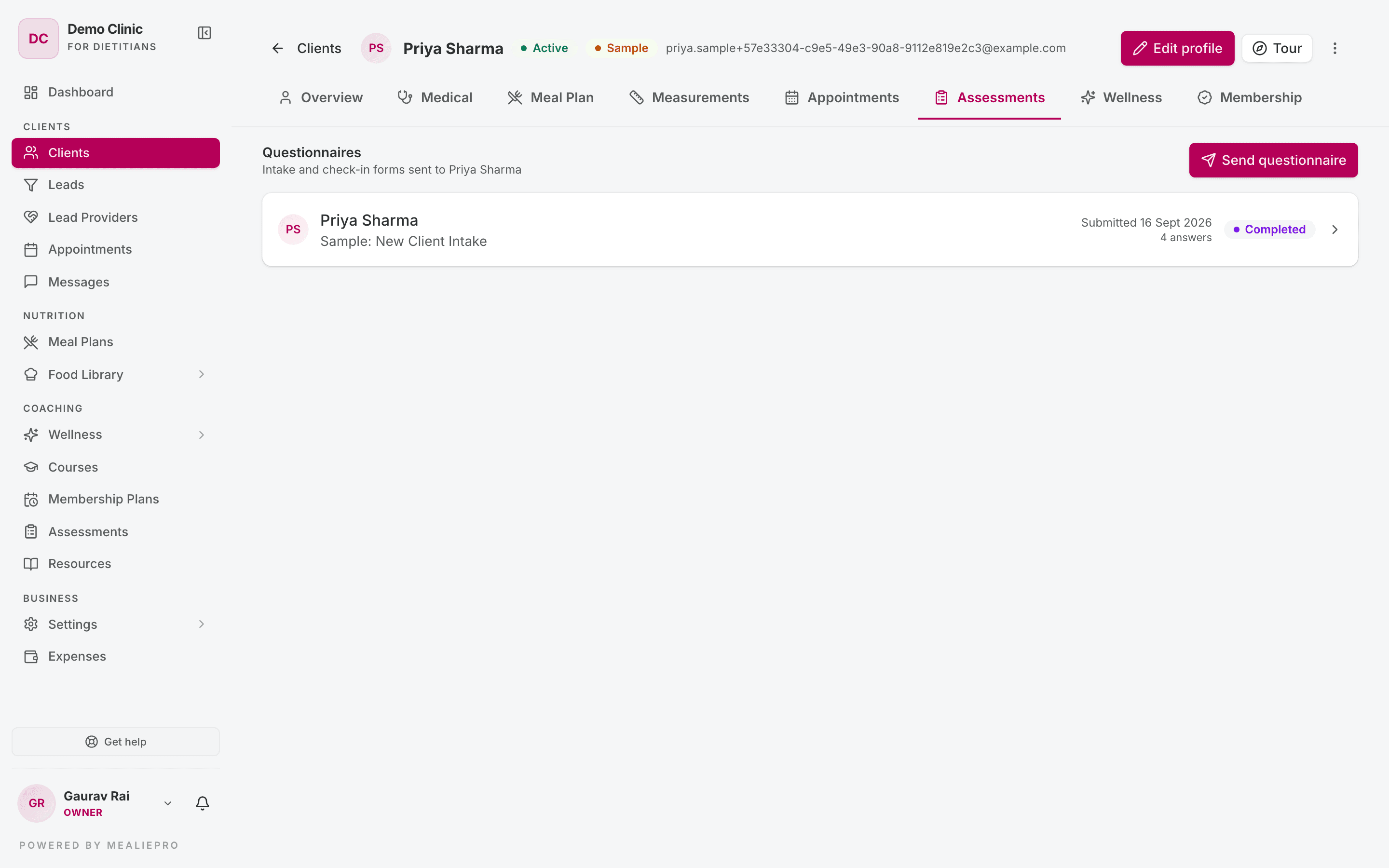
Task: Open Membership Plans in the sidebar
Action: click(115, 500)
